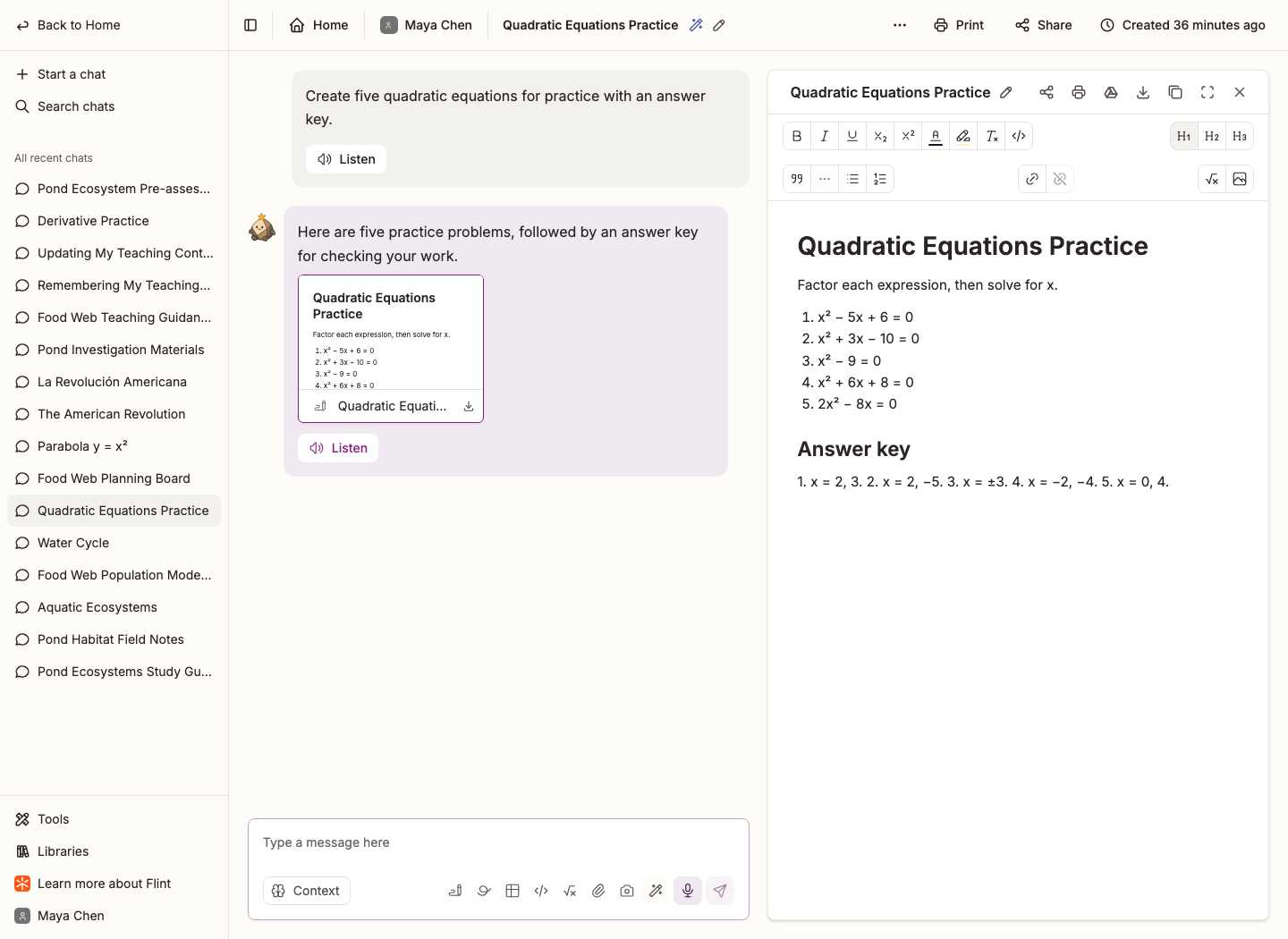This screenshot has height=939, width=1288.
Task: Remove the hyperlink
Action: [1060, 179]
